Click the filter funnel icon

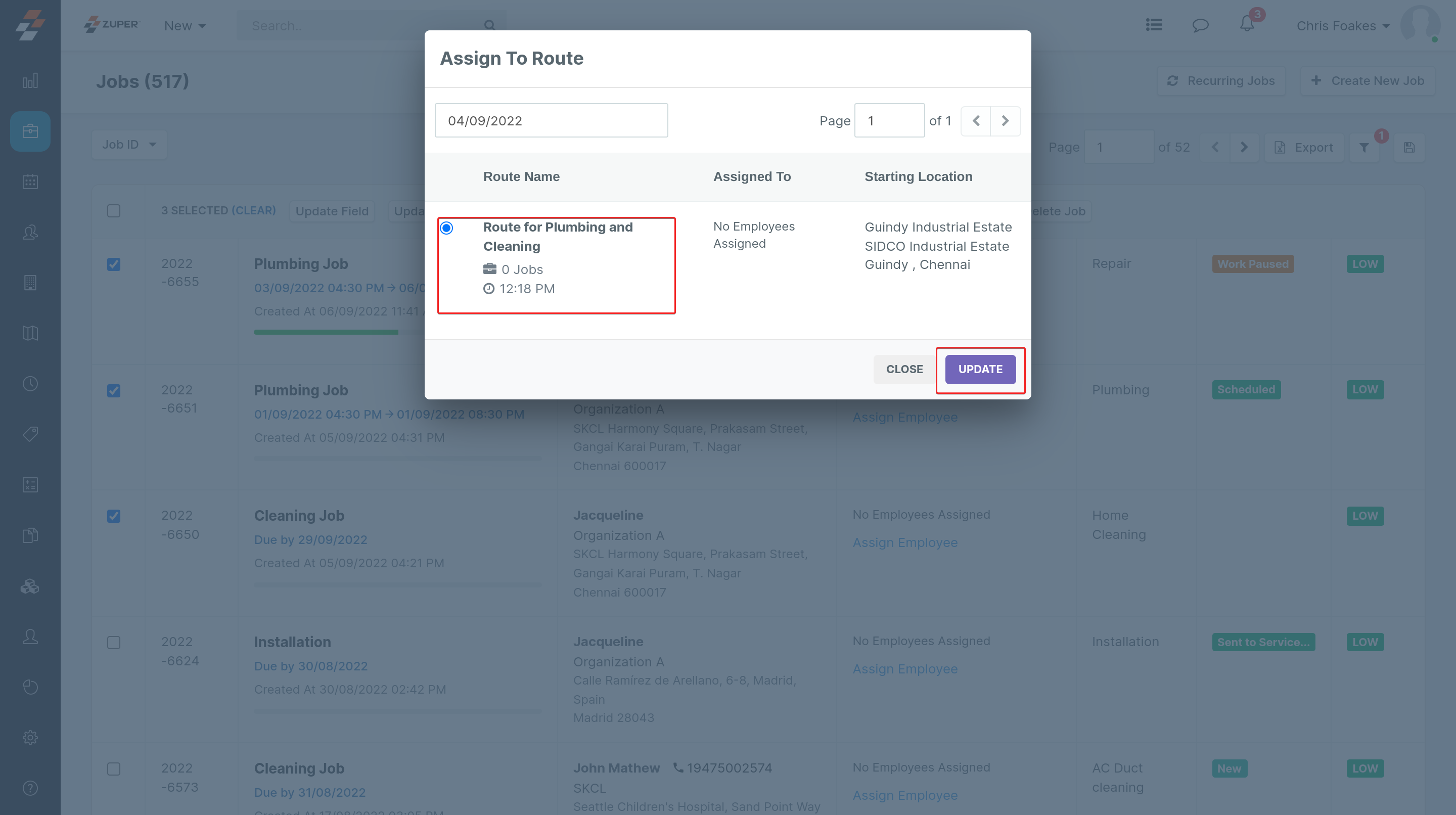pyautogui.click(x=1364, y=148)
